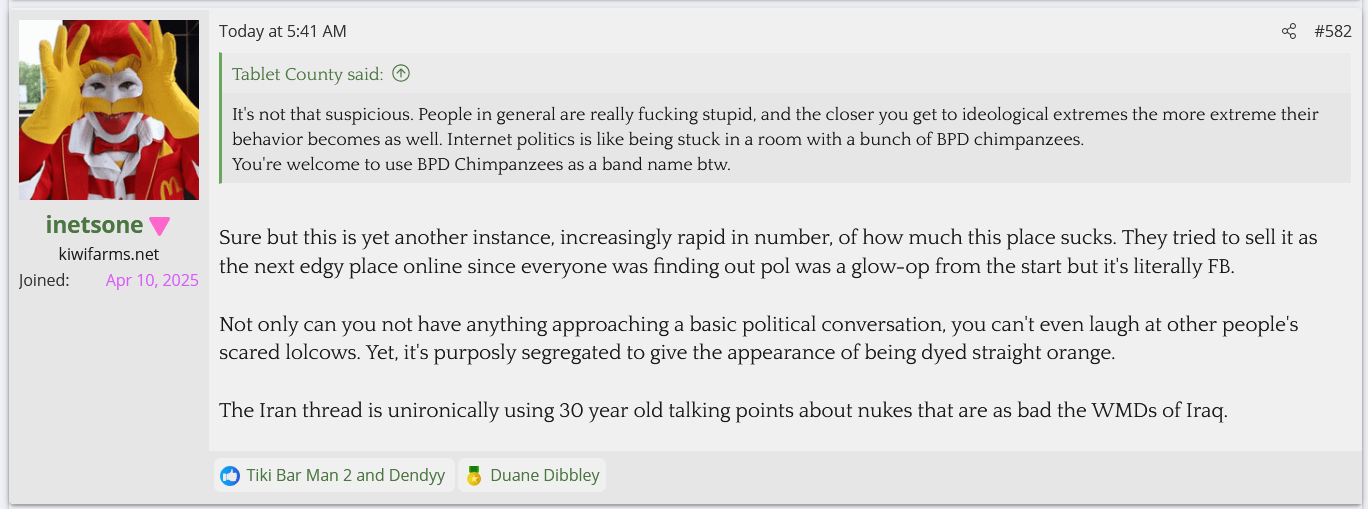This screenshot has width=1368, height=509.
Task: Click the kiwifarms.net user title text
Action: coord(109,254)
